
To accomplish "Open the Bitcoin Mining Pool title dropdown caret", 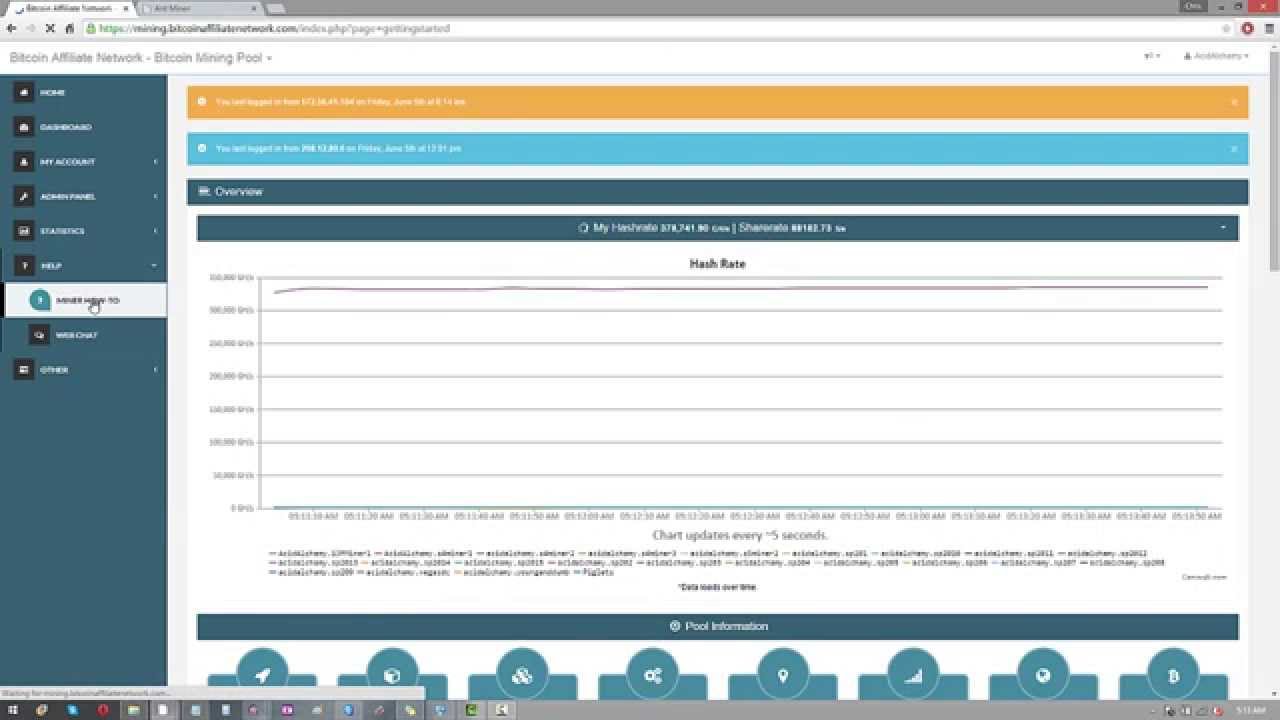I will pos(269,59).
